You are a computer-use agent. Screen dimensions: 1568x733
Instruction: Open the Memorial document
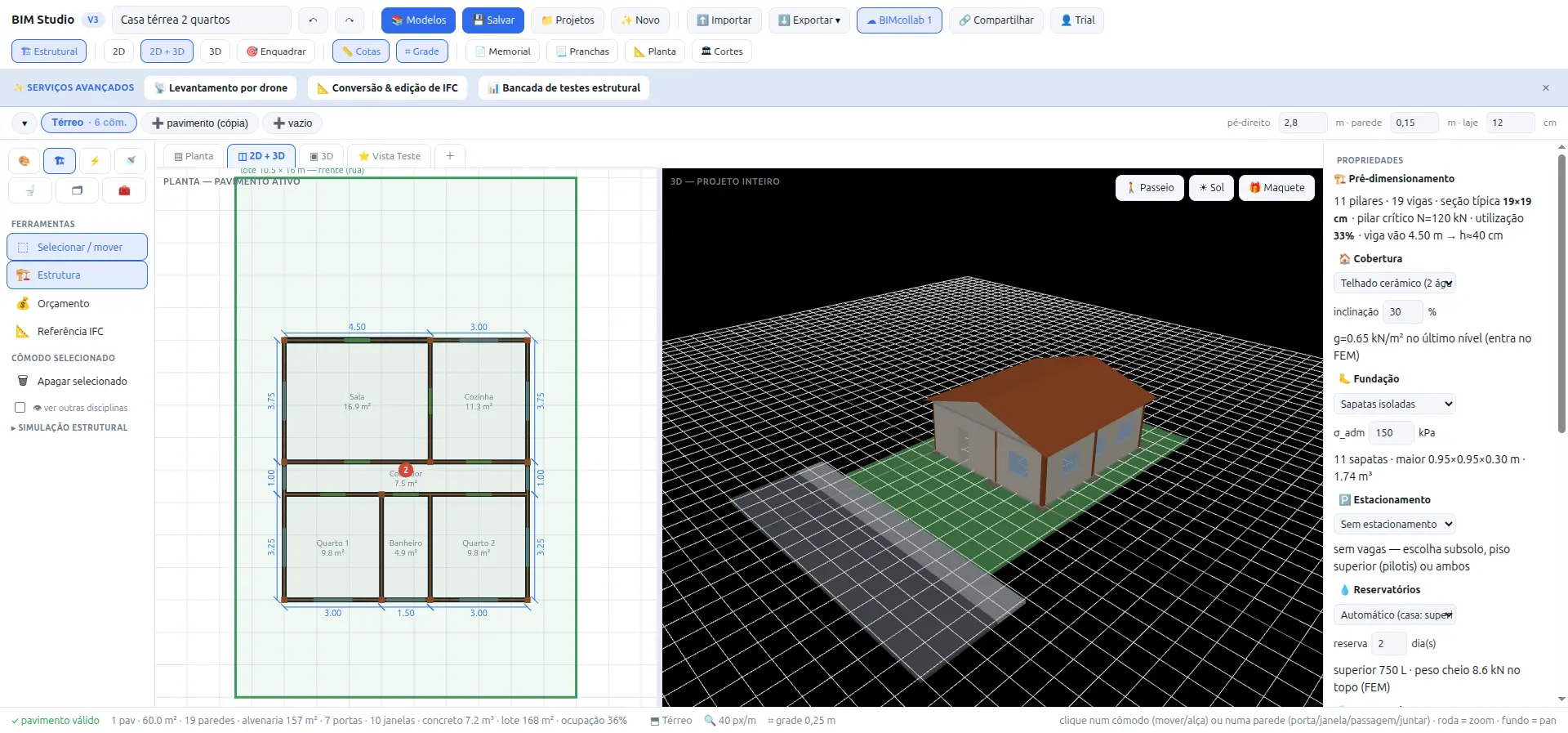503,51
